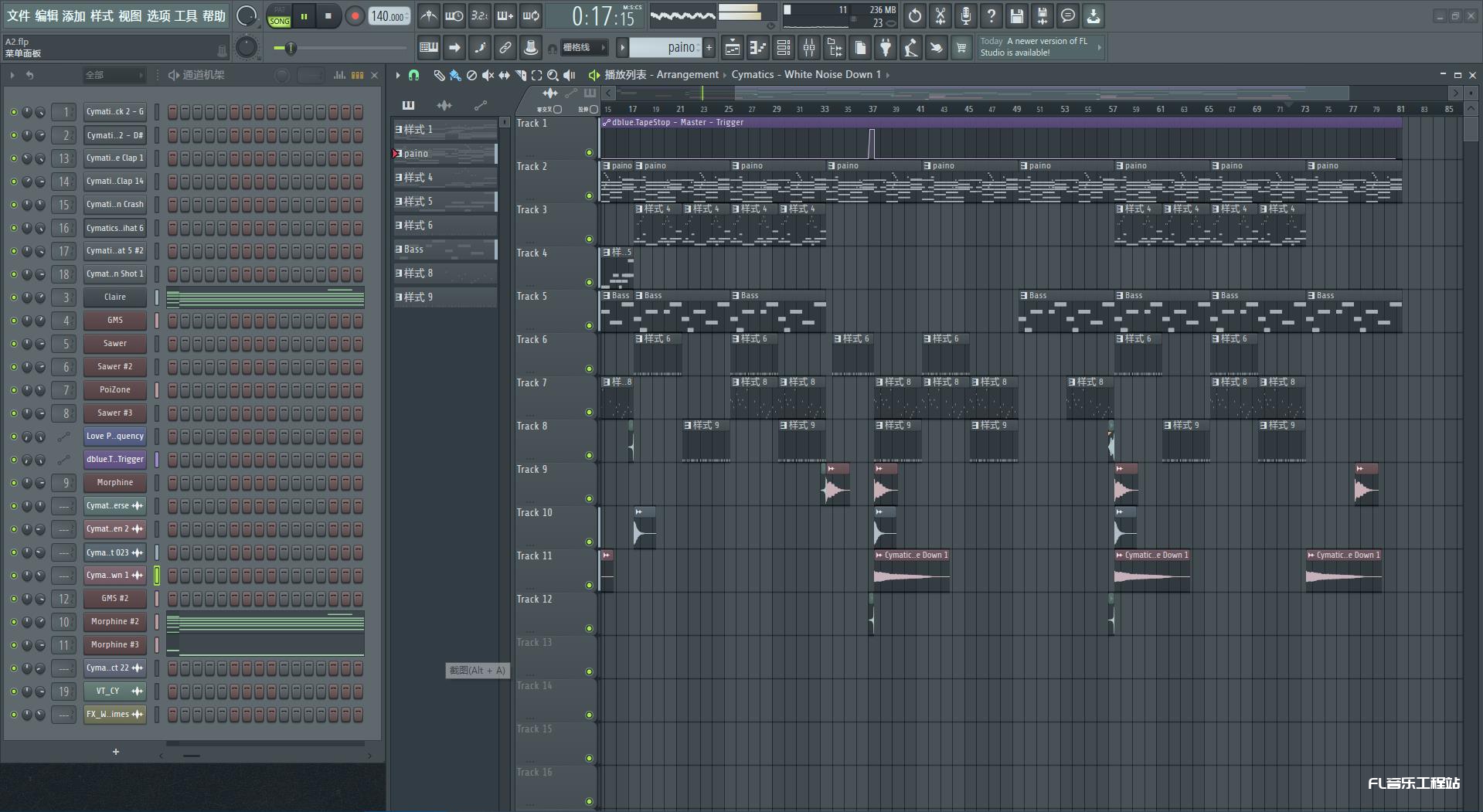Viewport: 1483px width, 812px height.
Task: Select the mute tool in playlist toolbar
Action: tap(488, 75)
